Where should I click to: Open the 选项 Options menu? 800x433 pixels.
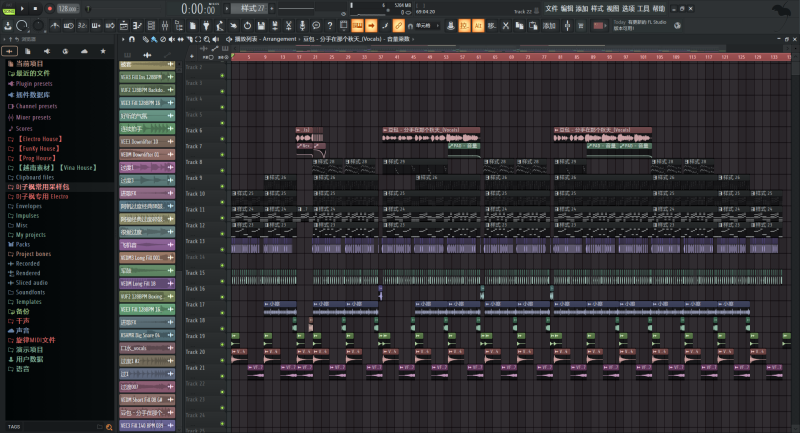628,9
